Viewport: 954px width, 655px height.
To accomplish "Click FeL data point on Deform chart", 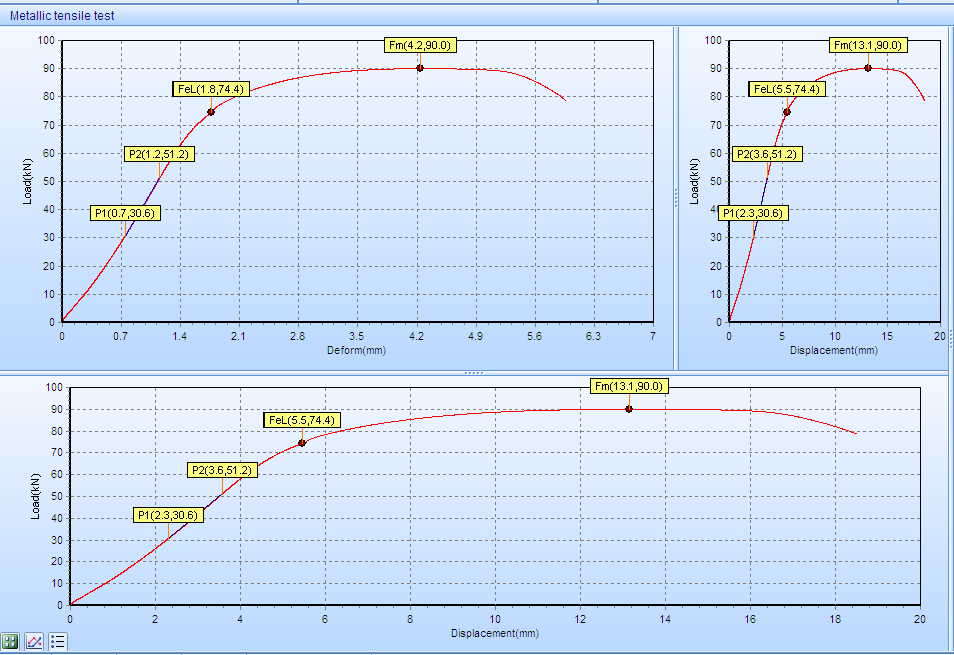I will click(x=211, y=112).
